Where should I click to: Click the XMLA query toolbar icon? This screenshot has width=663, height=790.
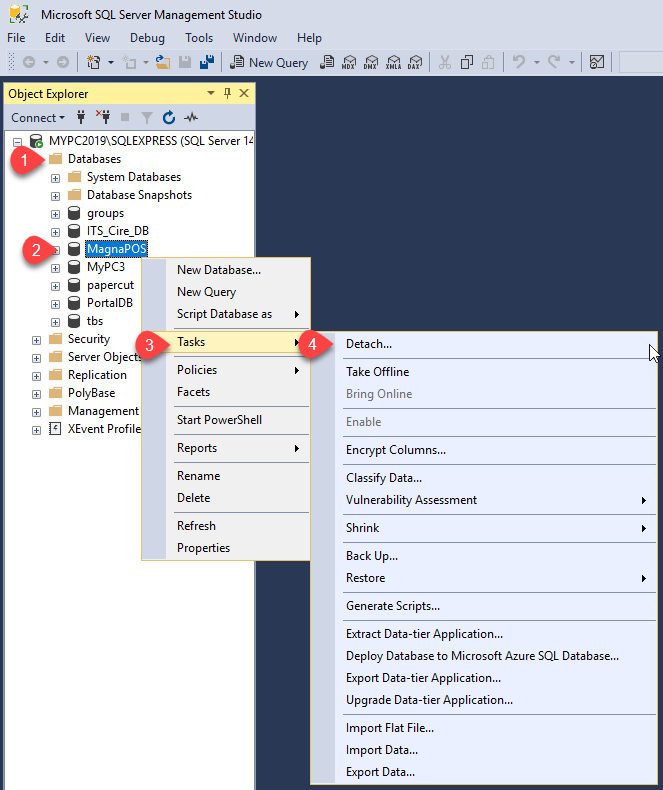(x=393, y=62)
